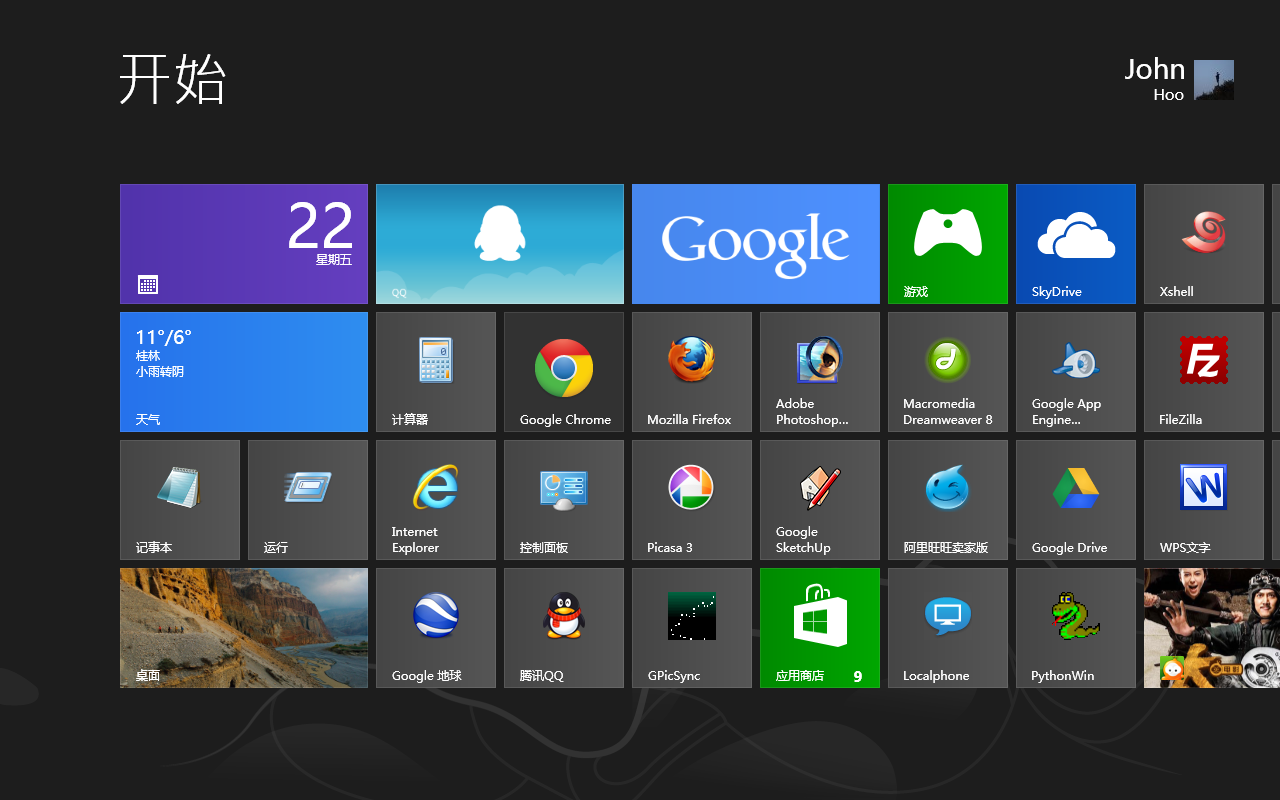Open the 控制面板 control panel tile
Image resolution: width=1280 pixels, height=800 pixels.
click(563, 500)
